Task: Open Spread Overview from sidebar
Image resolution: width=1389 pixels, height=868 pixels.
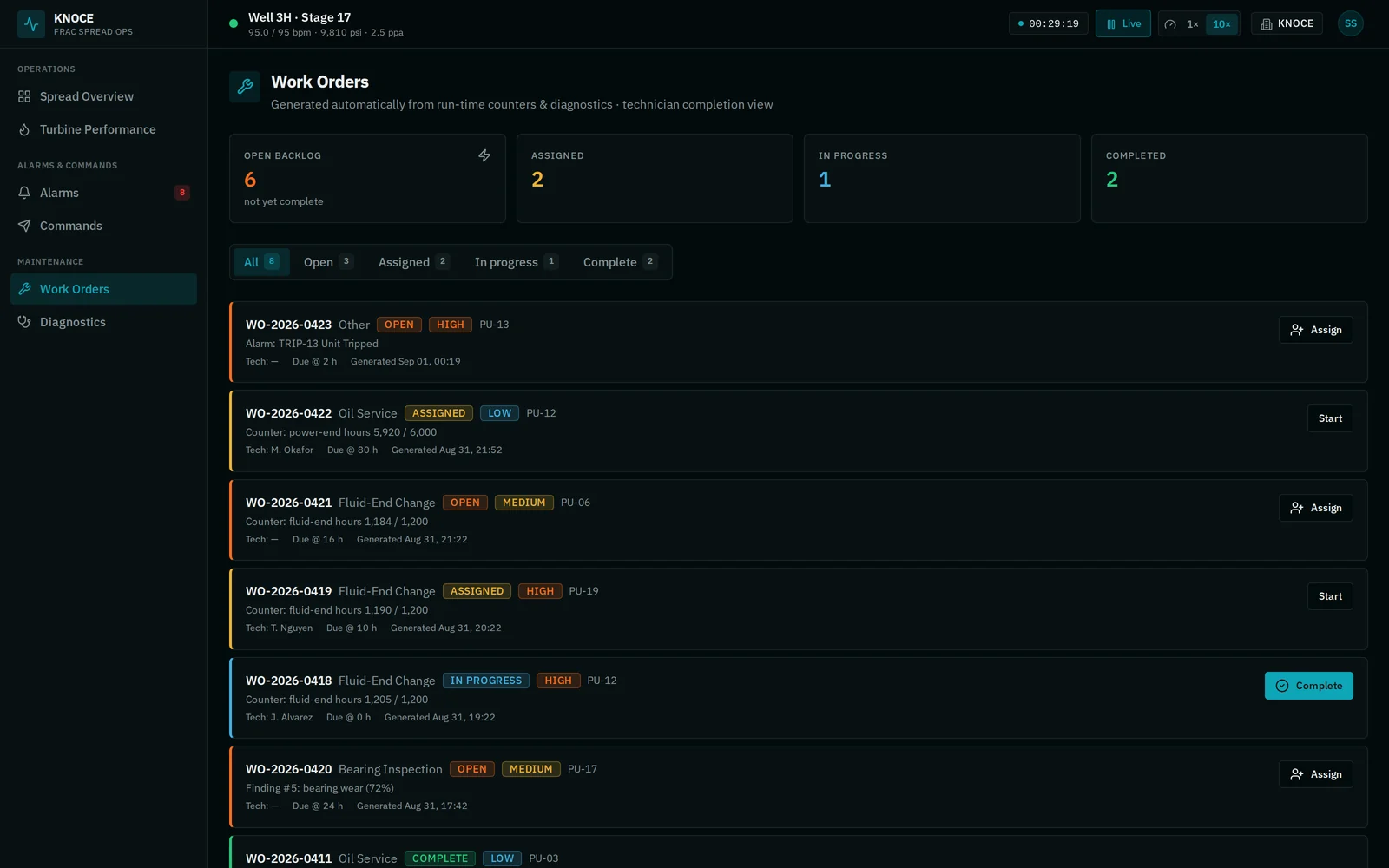Action: click(x=103, y=96)
